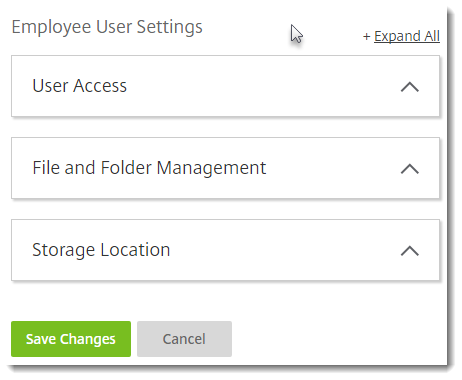Viewport: 462px width, 380px height.
Task: Show all sections via Expand All
Action: pyautogui.click(x=407, y=36)
